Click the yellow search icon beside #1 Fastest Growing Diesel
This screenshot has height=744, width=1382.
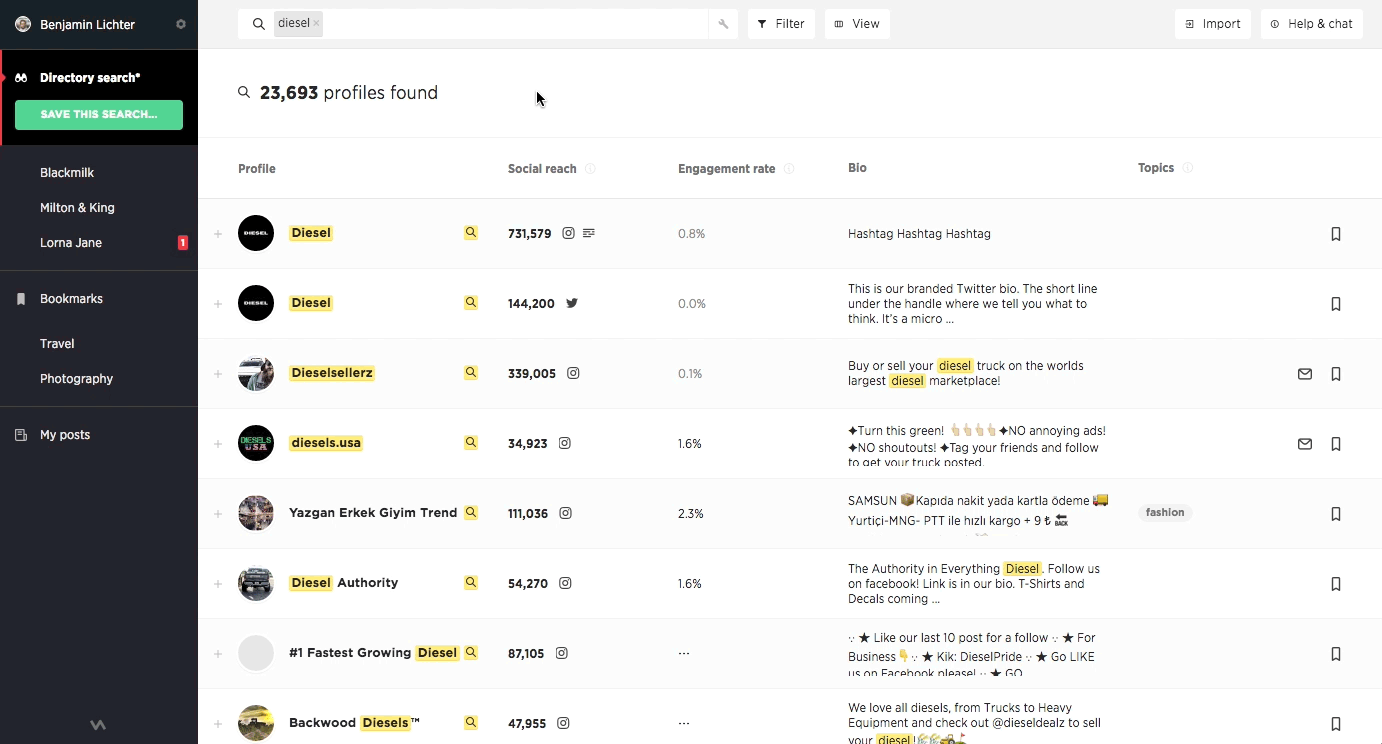tap(471, 653)
